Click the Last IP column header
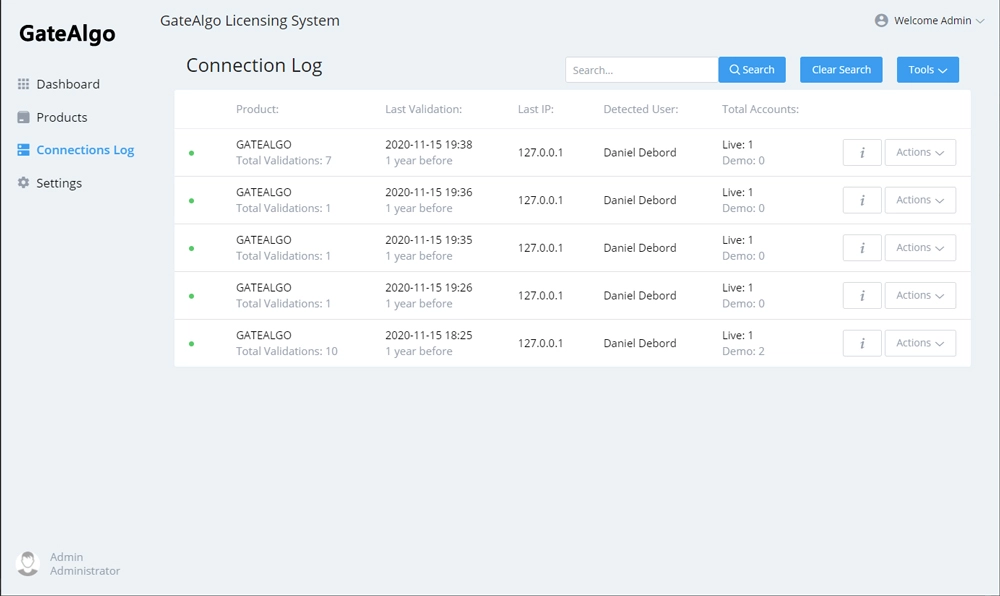The image size is (1000, 596). pyautogui.click(x=536, y=109)
